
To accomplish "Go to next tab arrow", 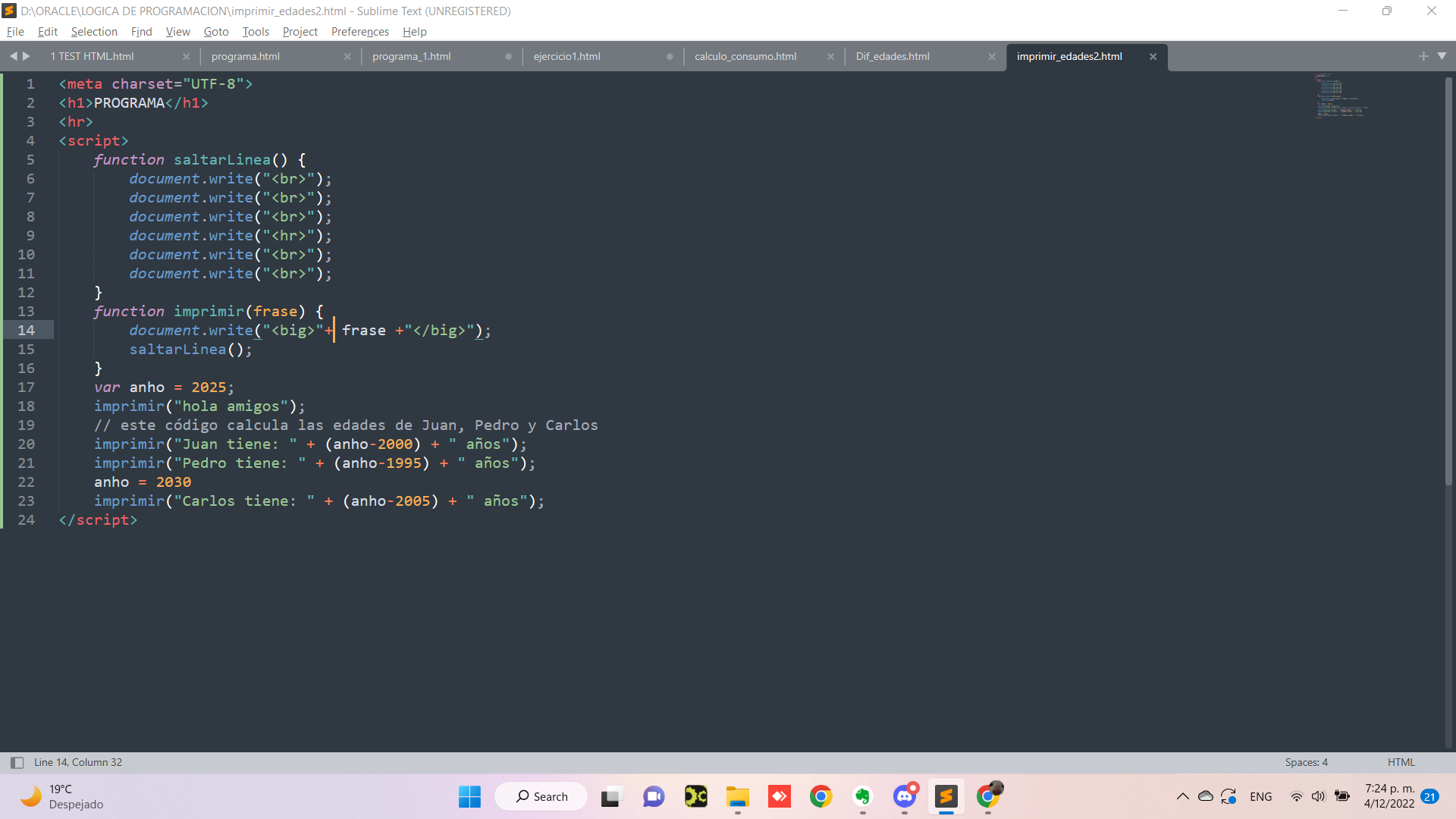I will (x=27, y=56).
